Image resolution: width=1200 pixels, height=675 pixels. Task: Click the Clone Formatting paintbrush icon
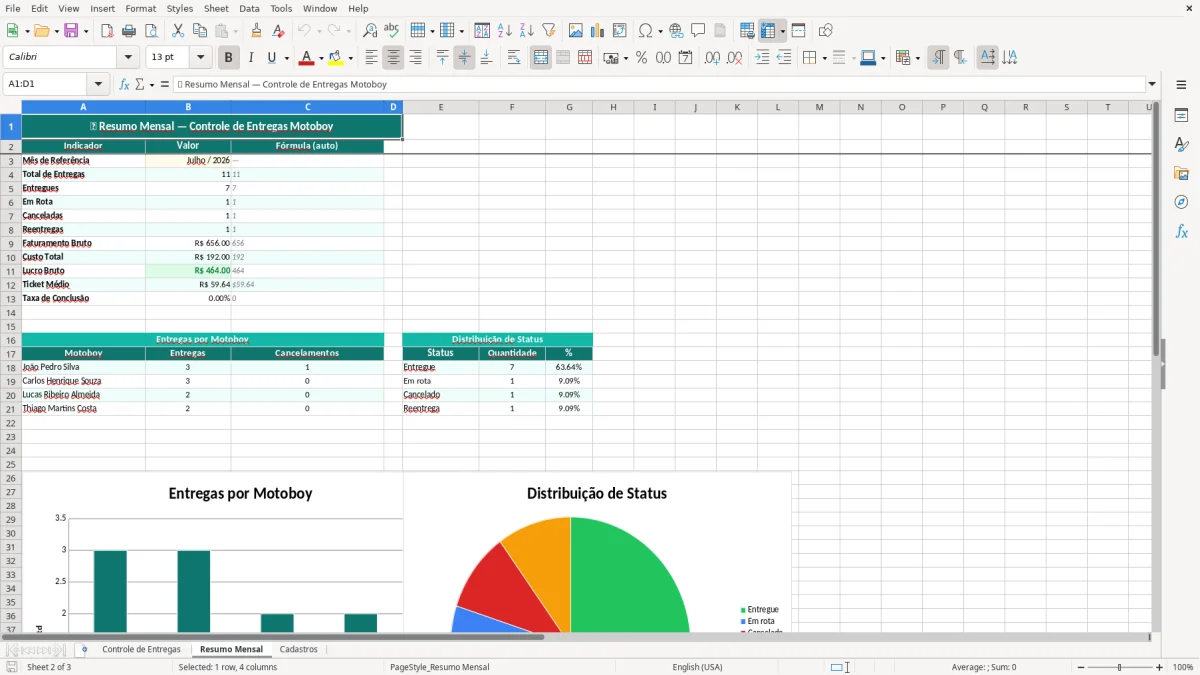[x=257, y=31]
